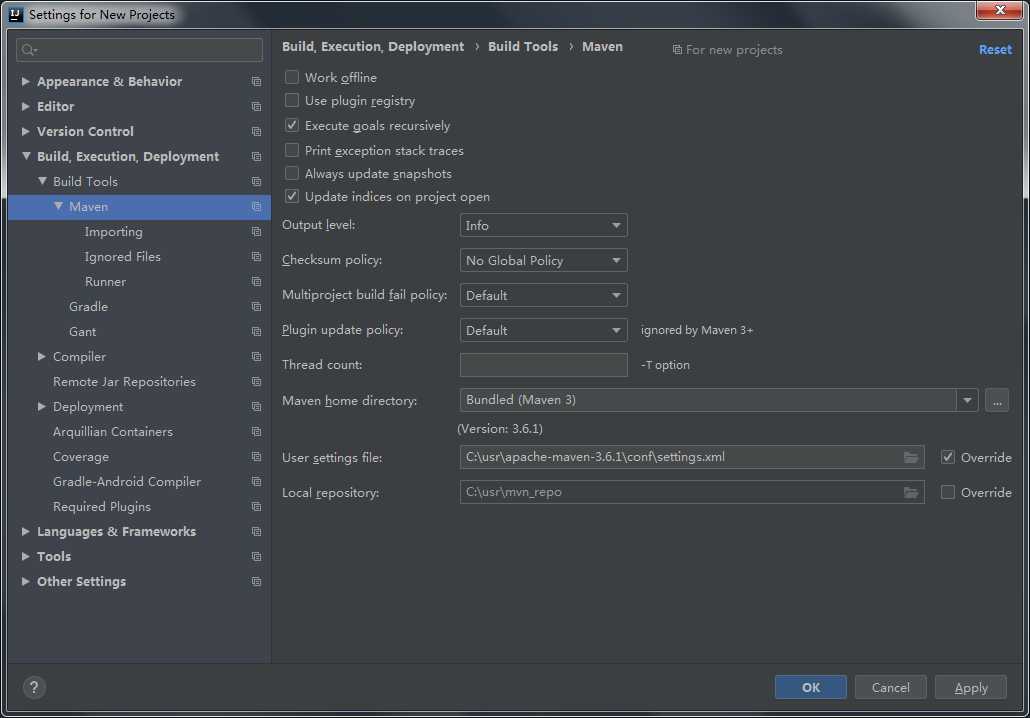1030x718 pixels.
Task: Click the copy icon beside Version Control
Action: point(256,131)
